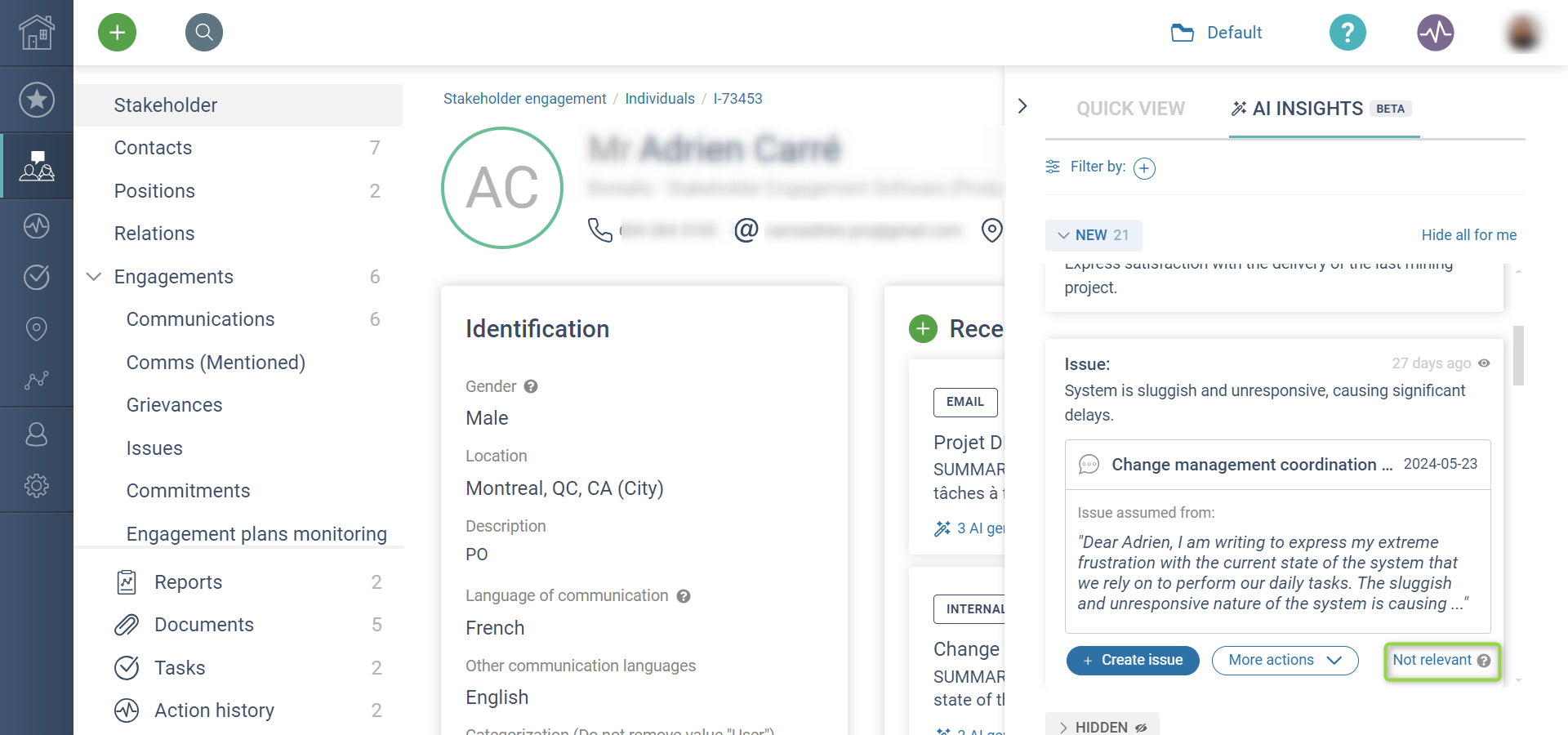Mark the issue as Not relevant

[1441, 660]
